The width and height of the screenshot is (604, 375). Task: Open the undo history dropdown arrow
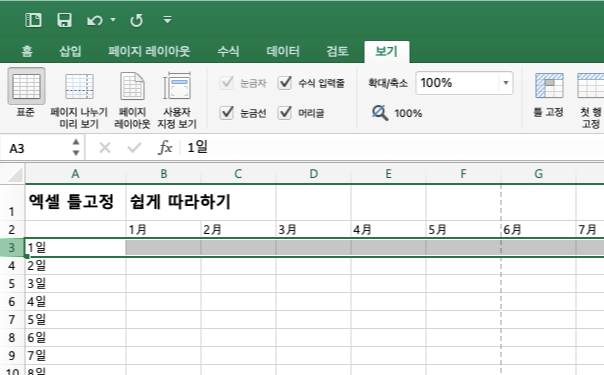click(113, 19)
